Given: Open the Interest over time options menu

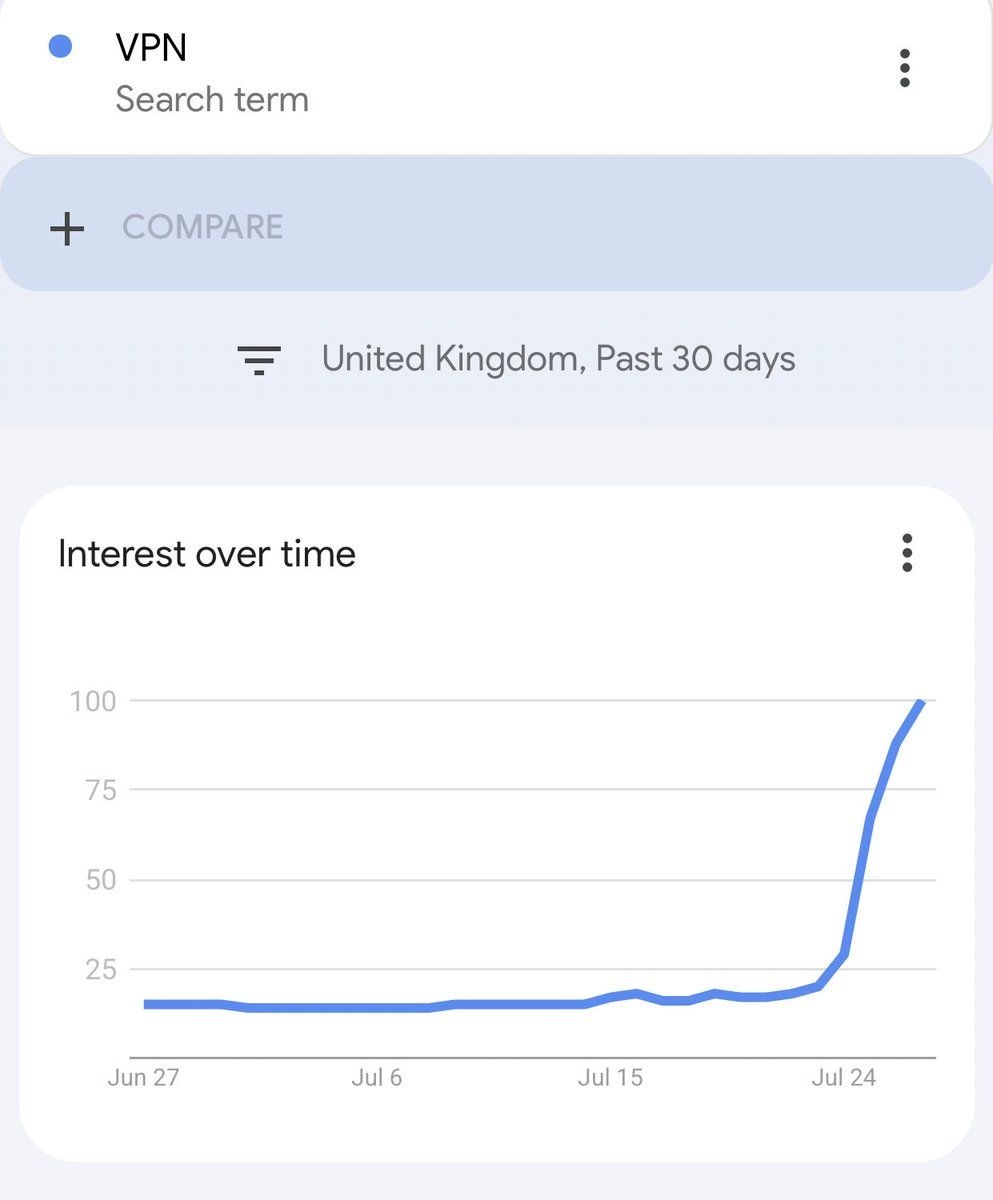Looking at the screenshot, I should tap(906, 553).
